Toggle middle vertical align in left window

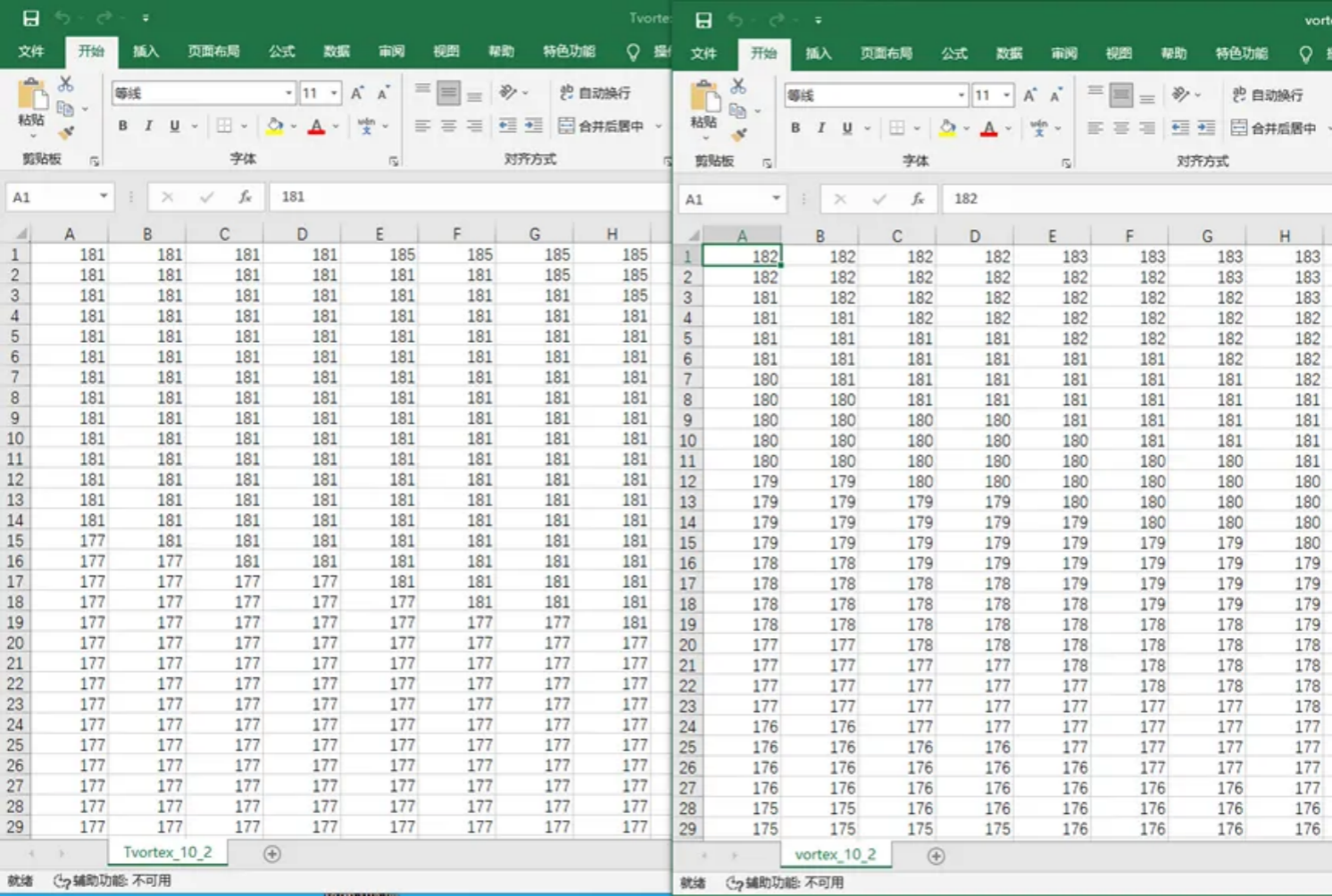[448, 93]
